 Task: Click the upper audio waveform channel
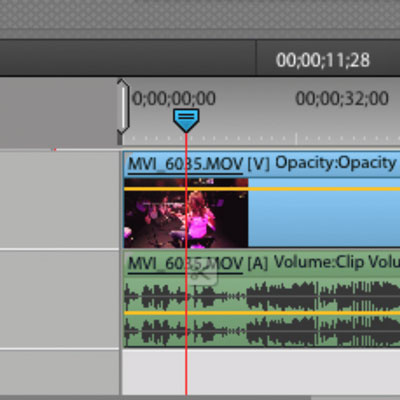(x=262, y=296)
